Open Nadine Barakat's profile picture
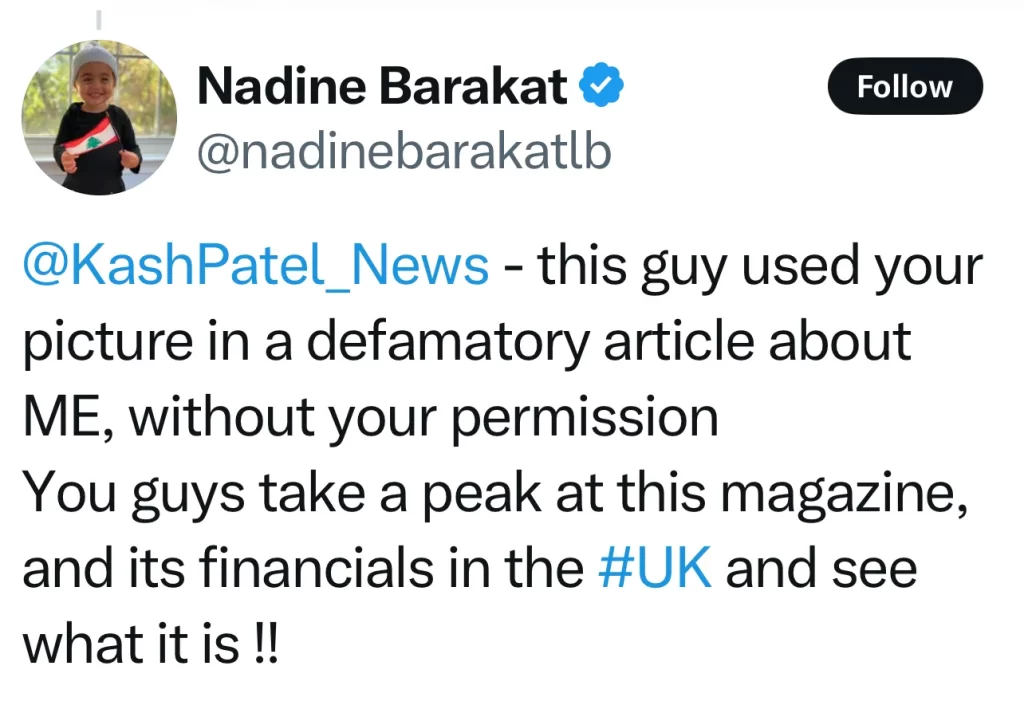The image size is (1024, 725). 99,118
